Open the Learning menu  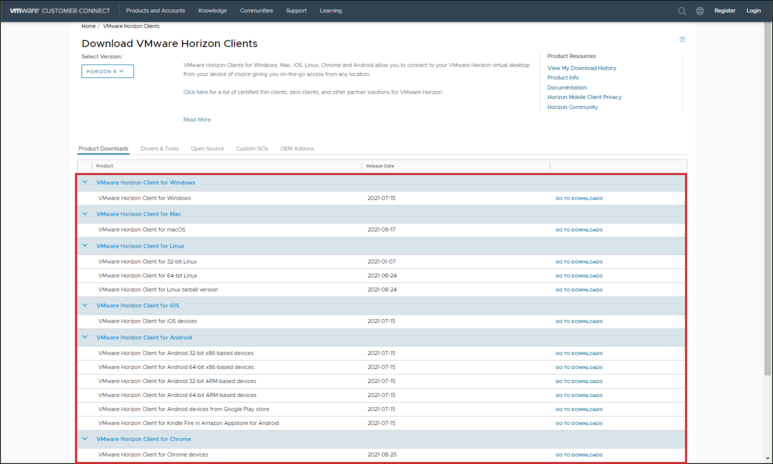pos(331,10)
